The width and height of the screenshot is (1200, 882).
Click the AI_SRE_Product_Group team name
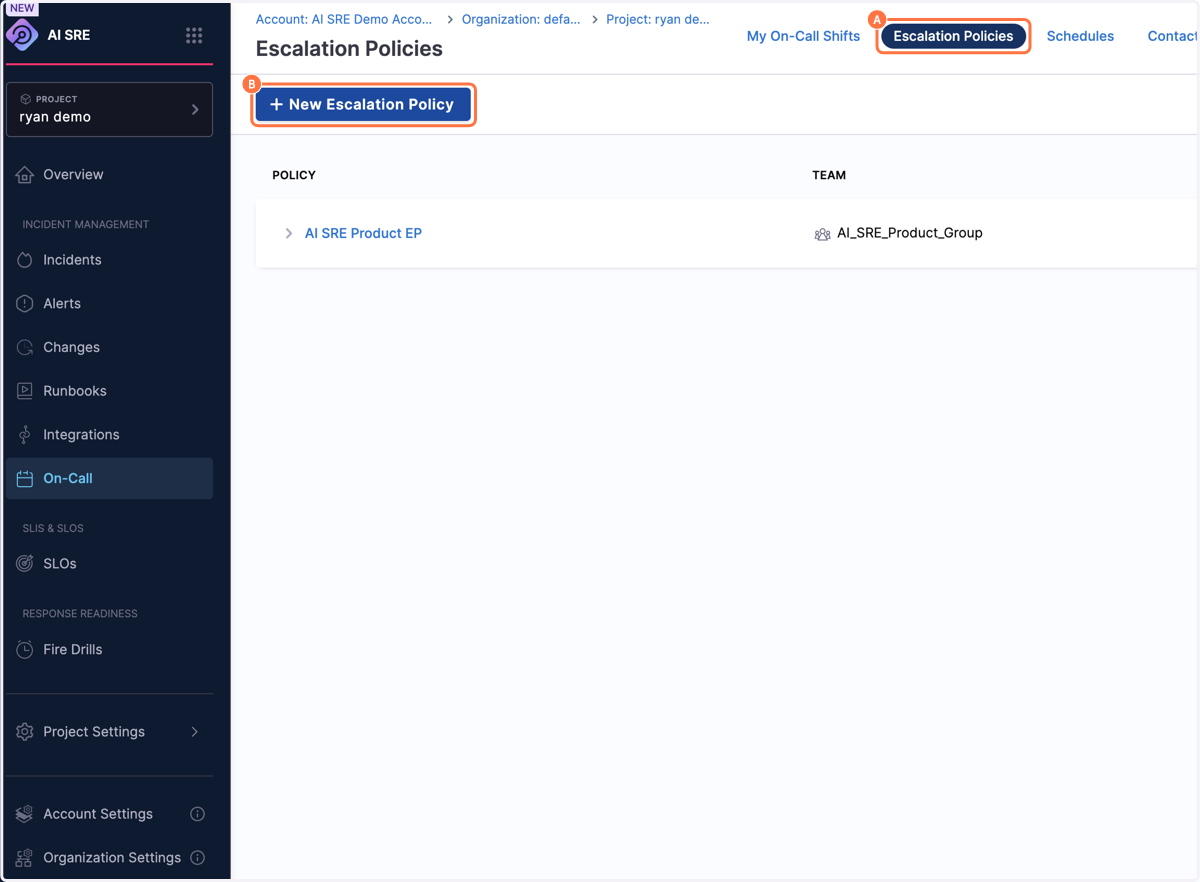pos(909,233)
